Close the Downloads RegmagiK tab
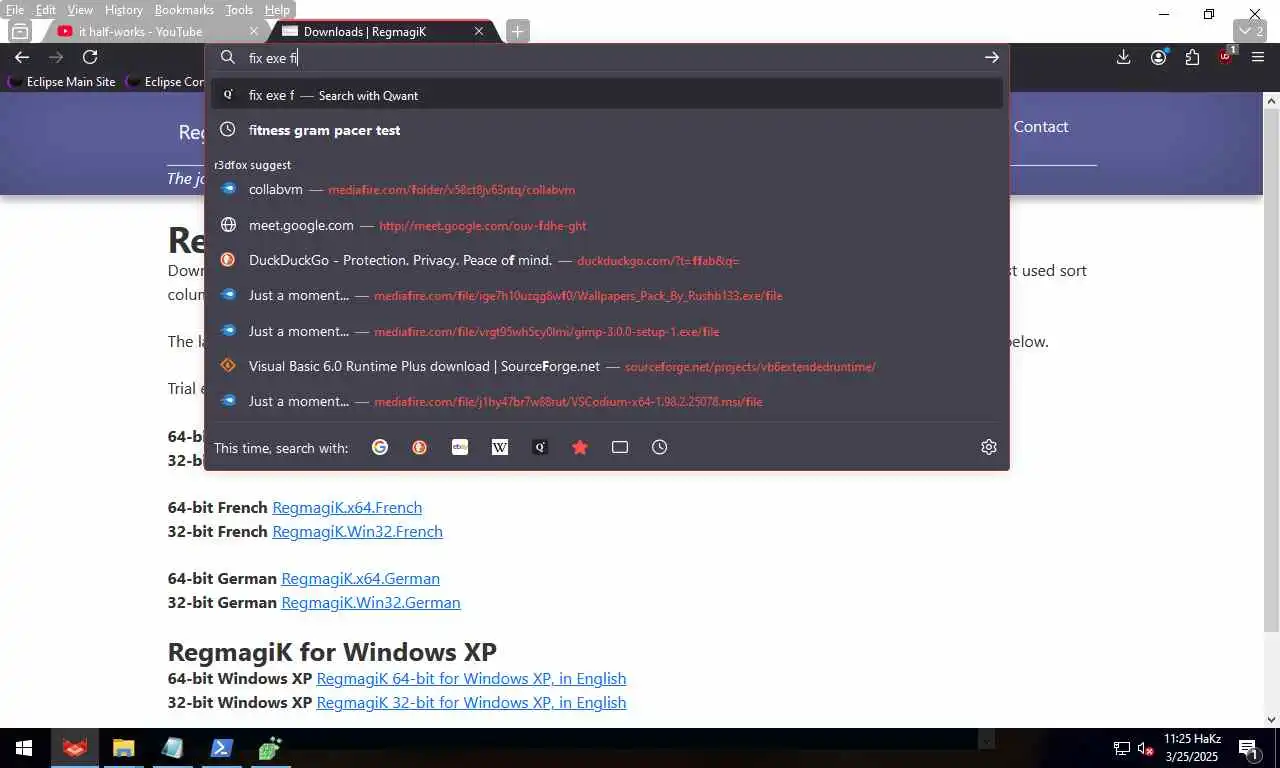Image resolution: width=1280 pixels, height=768 pixels. [x=479, y=31]
